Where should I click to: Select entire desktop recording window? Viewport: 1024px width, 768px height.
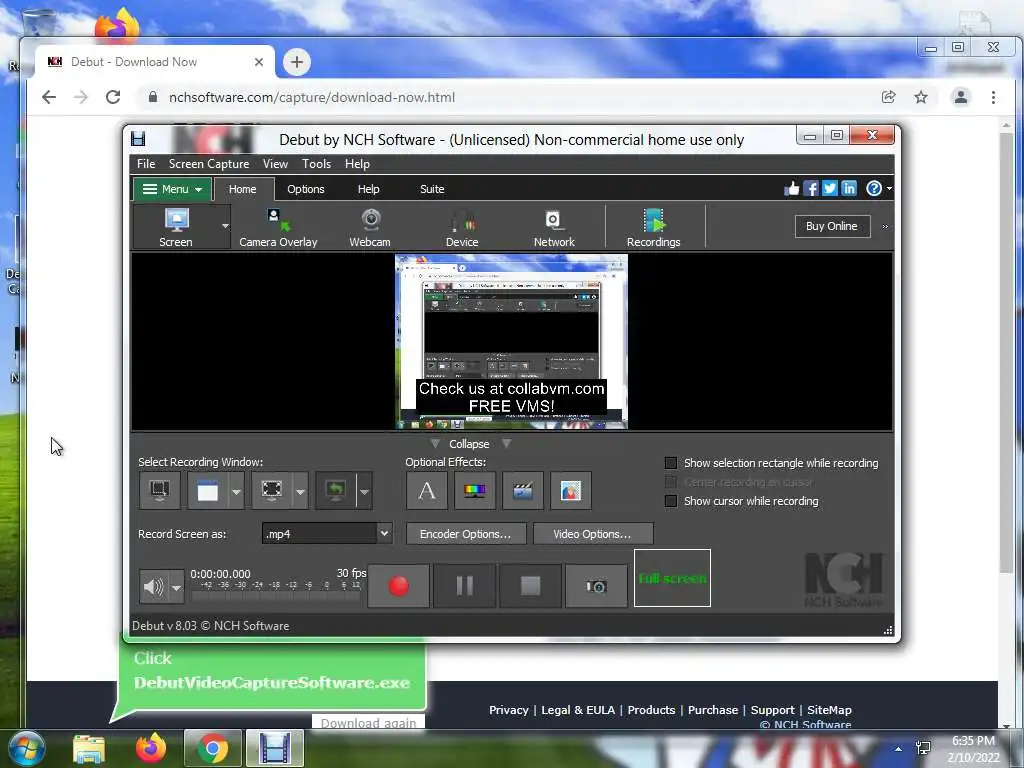159,490
